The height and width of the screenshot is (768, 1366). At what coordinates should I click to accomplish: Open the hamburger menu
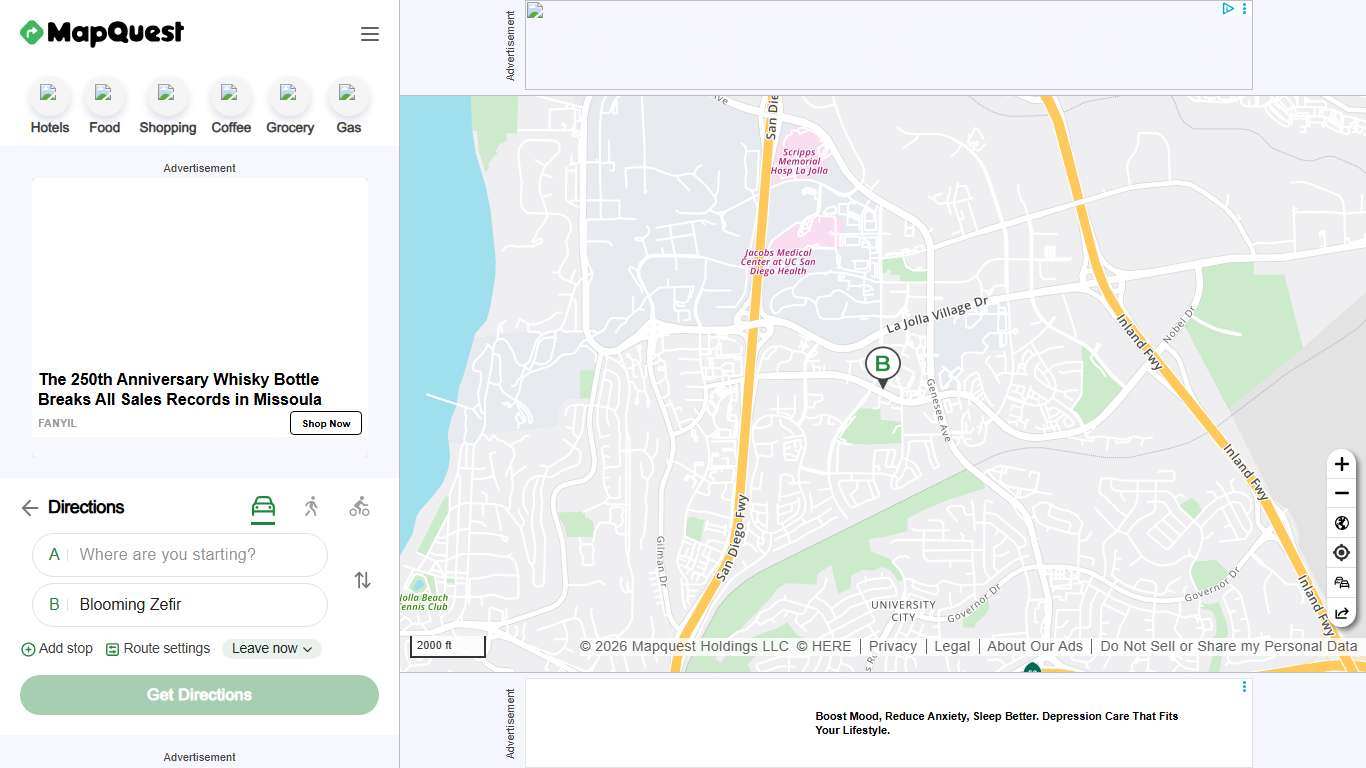click(370, 33)
